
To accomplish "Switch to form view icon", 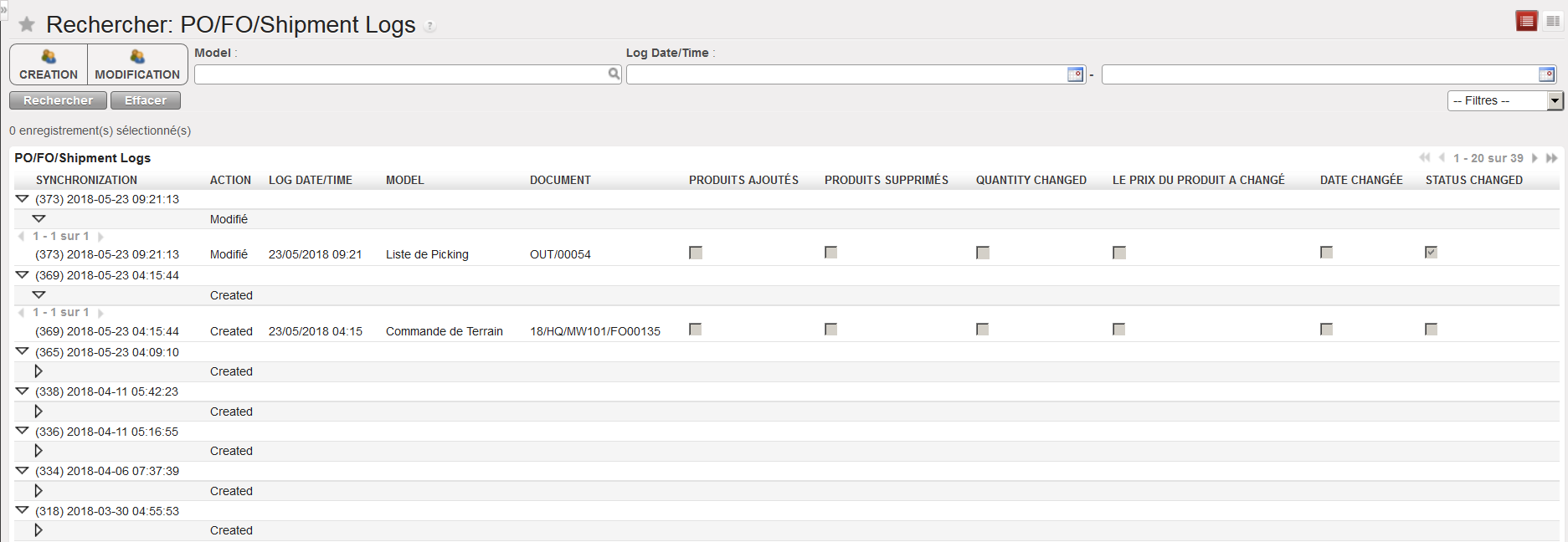I will point(1552,21).
